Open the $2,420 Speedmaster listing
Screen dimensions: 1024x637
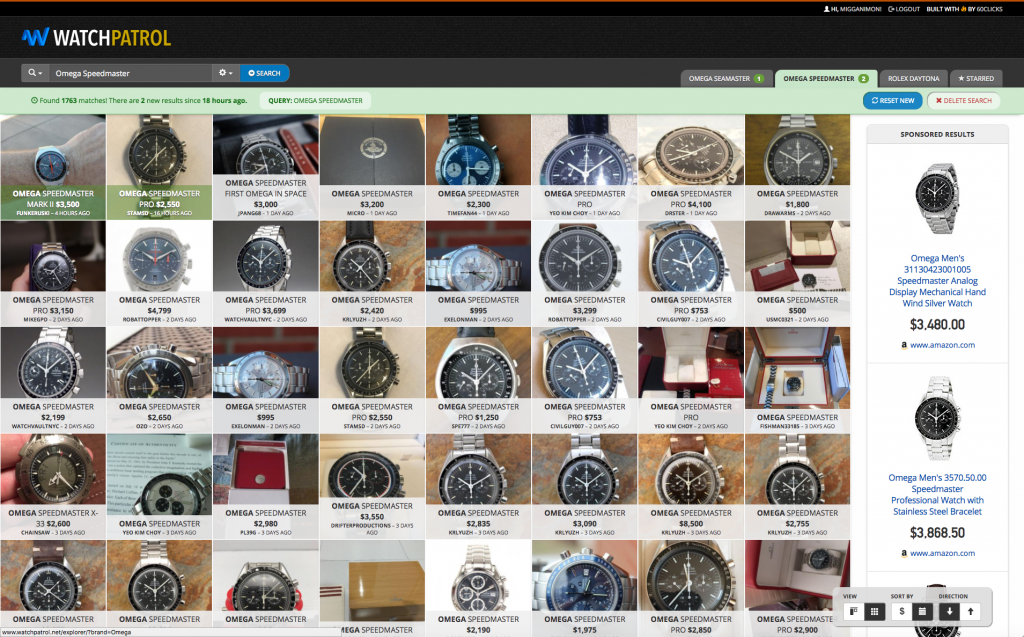[372, 273]
